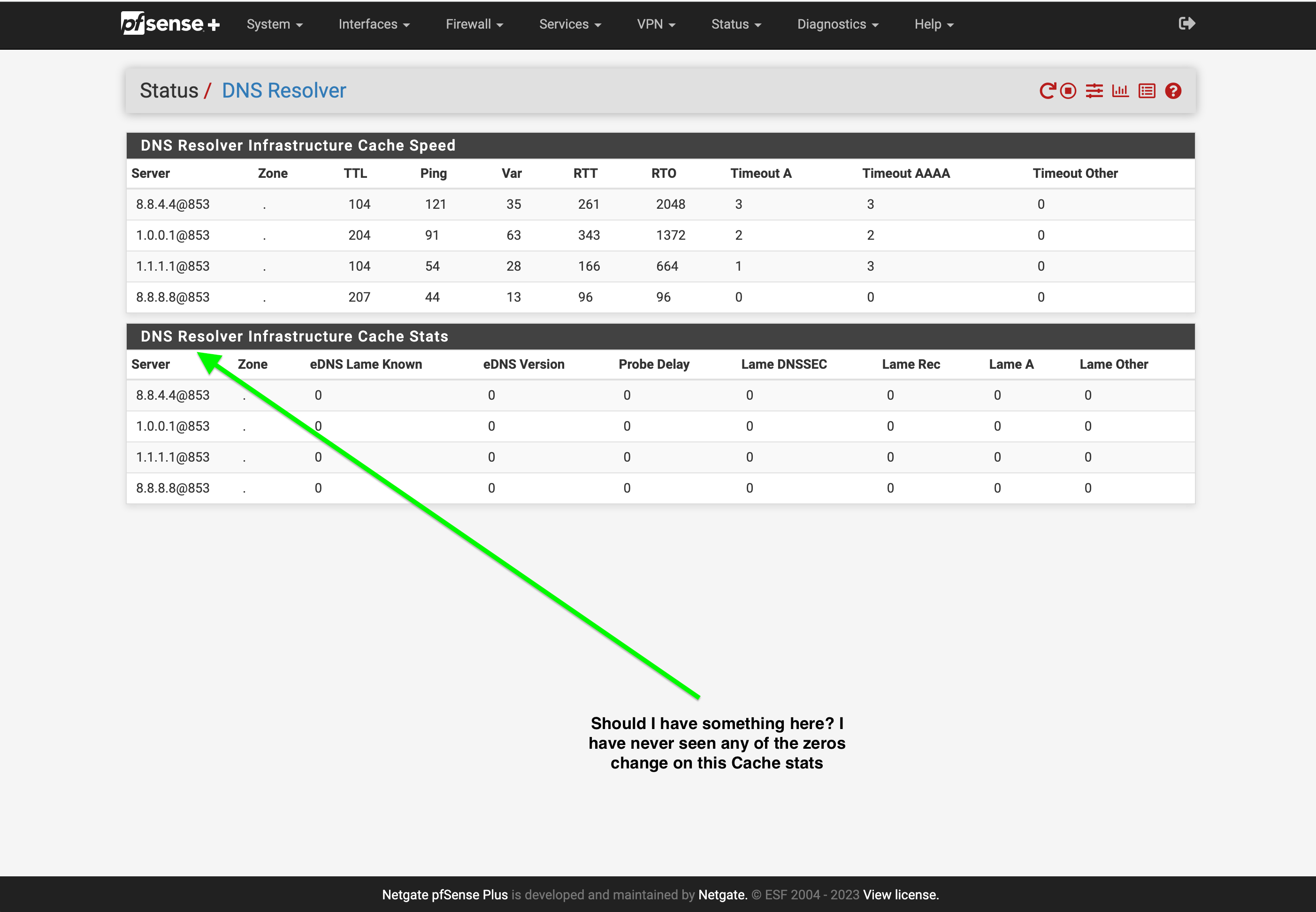Screen dimensions: 1316x912
Task: Open the View license link
Action: pyautogui.click(x=901, y=895)
